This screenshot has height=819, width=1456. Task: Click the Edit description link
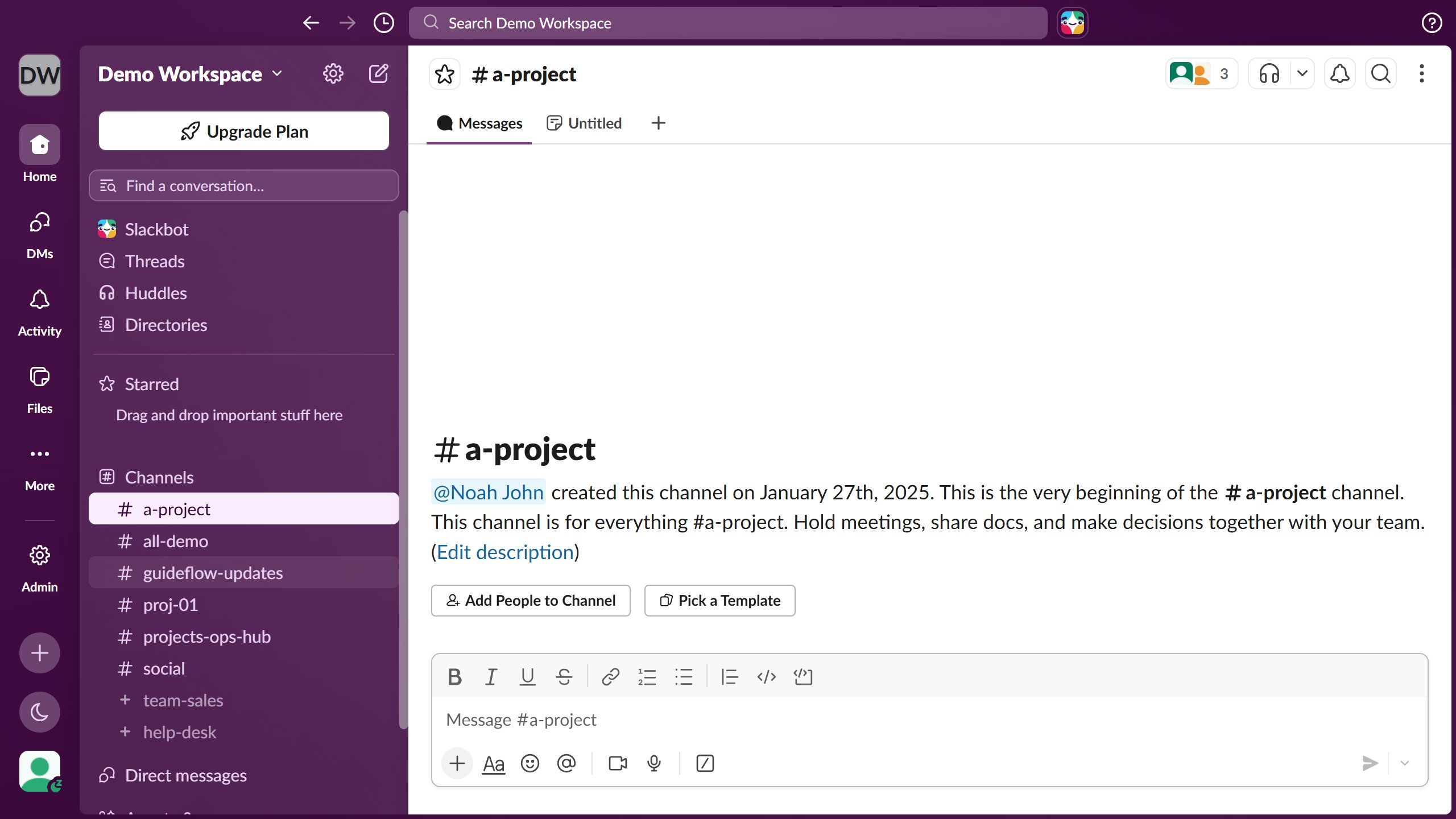click(505, 552)
